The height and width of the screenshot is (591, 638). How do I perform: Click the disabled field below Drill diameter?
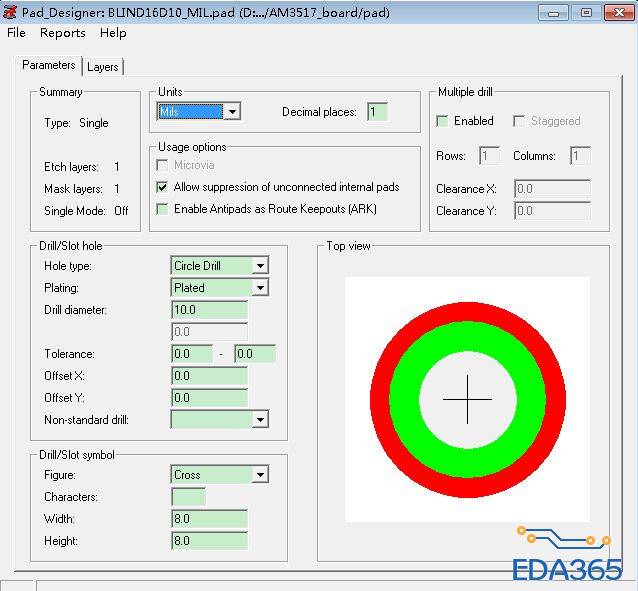pos(210,332)
